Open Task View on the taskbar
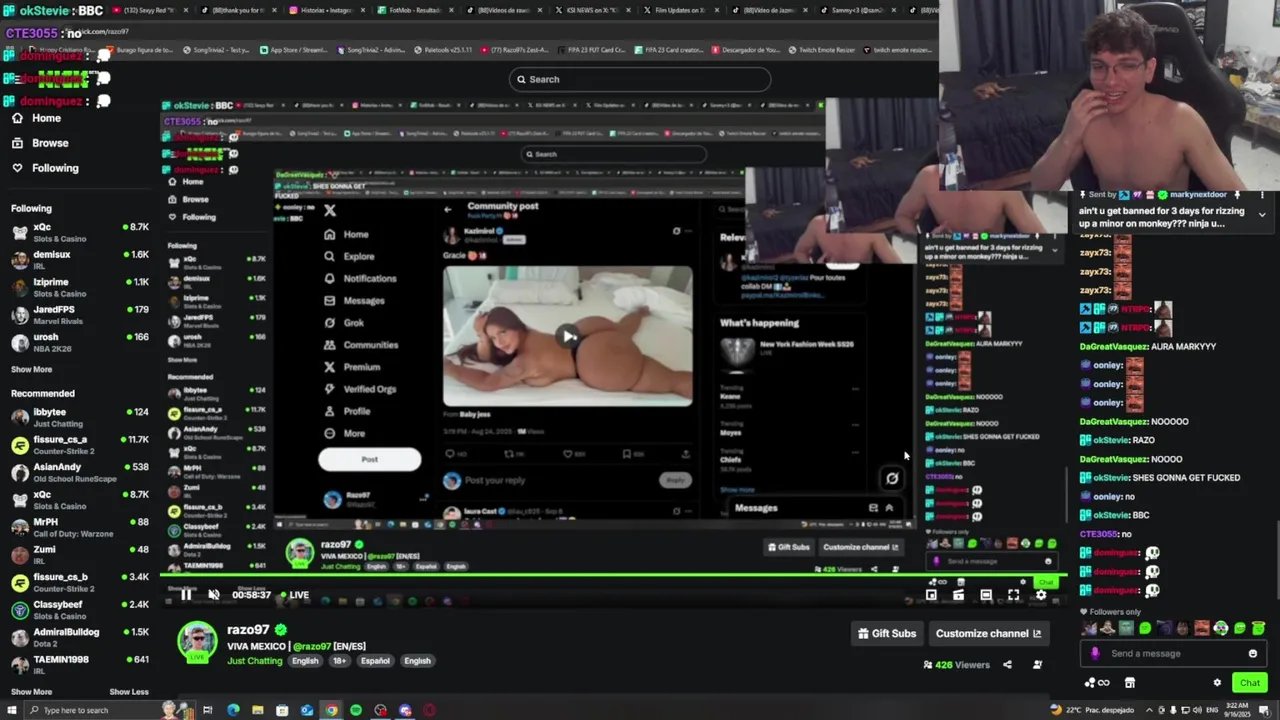This screenshot has height=720, width=1280. pos(208,710)
